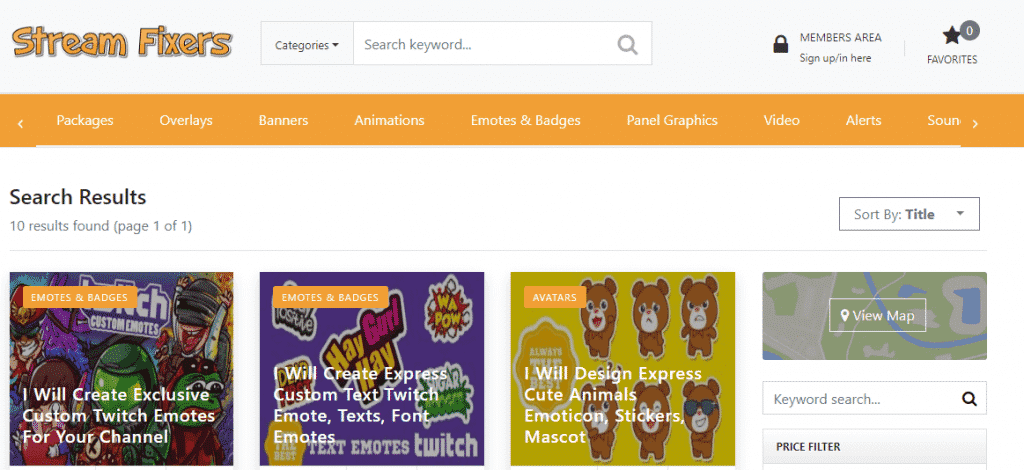Screen dimensions: 1024x470
Task: Click the Search Results heading
Action: tap(78, 197)
